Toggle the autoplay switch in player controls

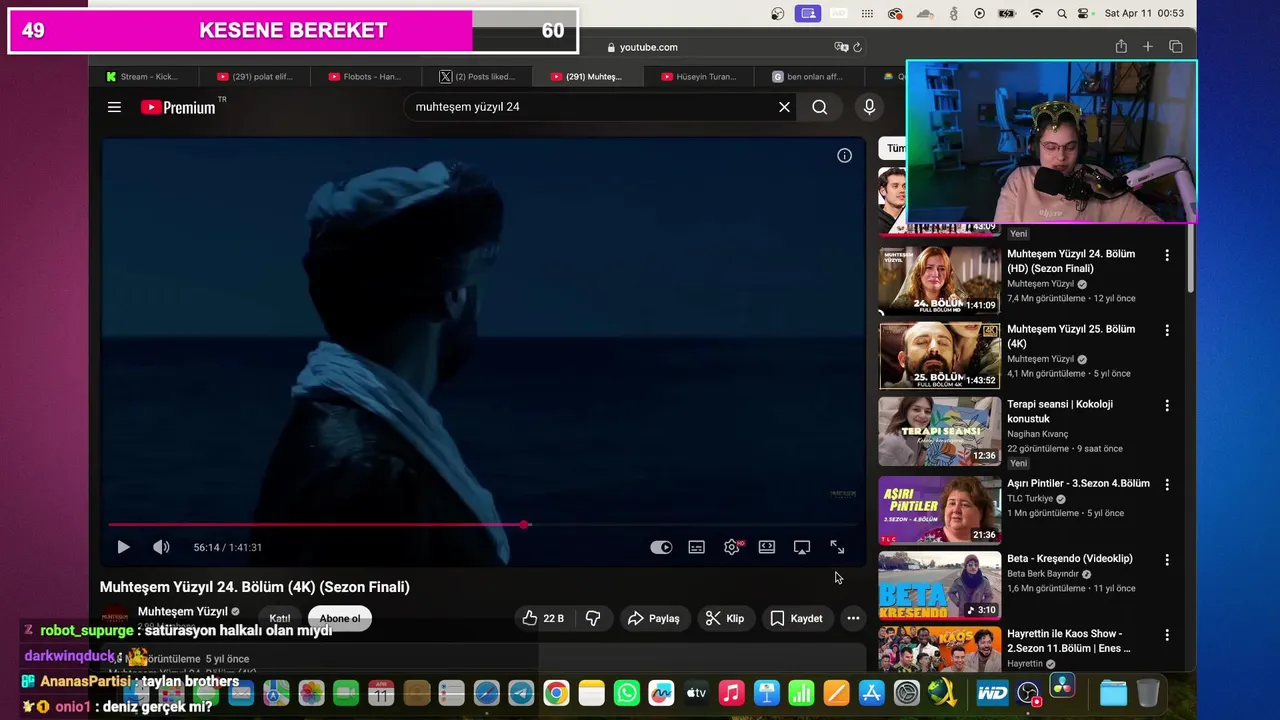pos(661,547)
